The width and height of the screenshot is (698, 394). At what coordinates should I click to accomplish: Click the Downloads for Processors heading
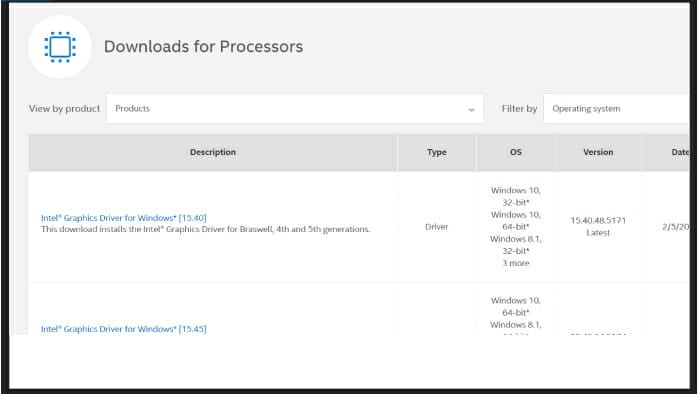[203, 47]
